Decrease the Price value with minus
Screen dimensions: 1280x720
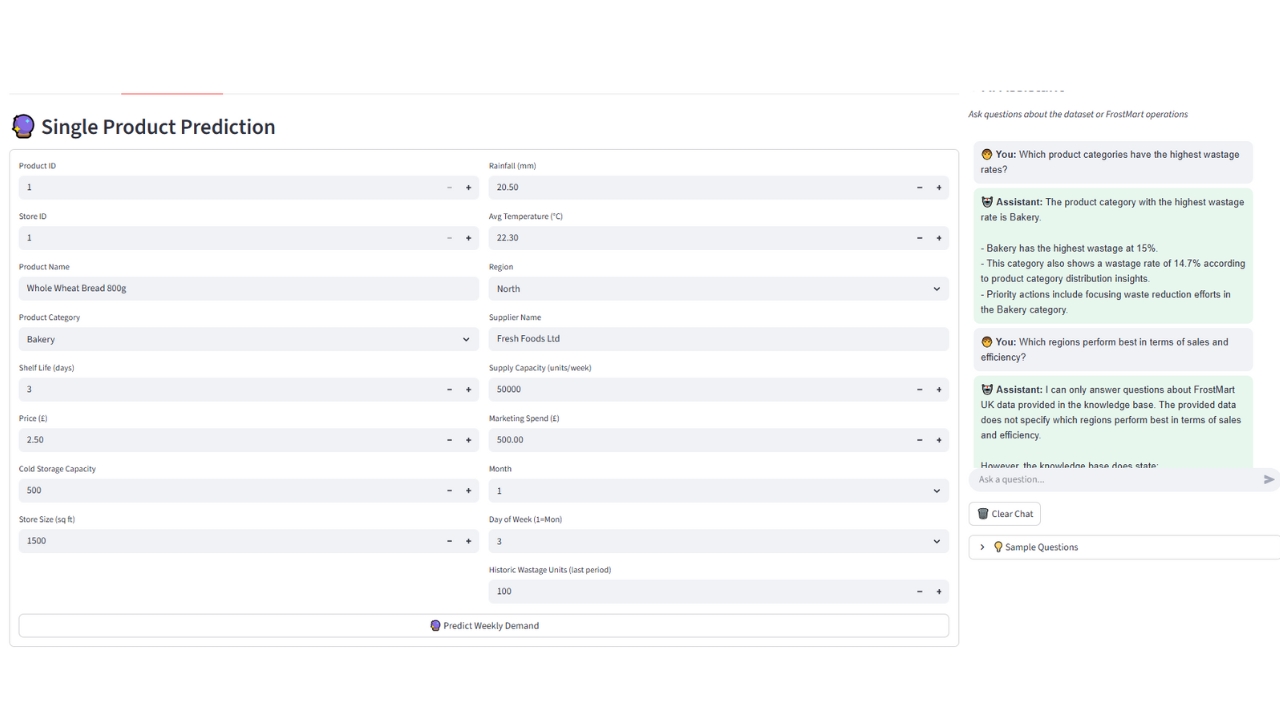point(449,440)
